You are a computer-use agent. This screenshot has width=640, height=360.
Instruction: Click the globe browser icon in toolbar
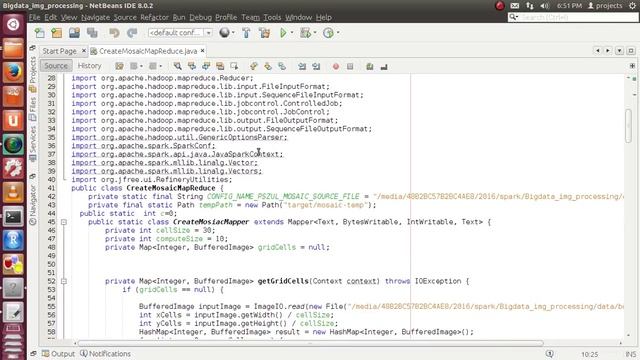coord(224,33)
